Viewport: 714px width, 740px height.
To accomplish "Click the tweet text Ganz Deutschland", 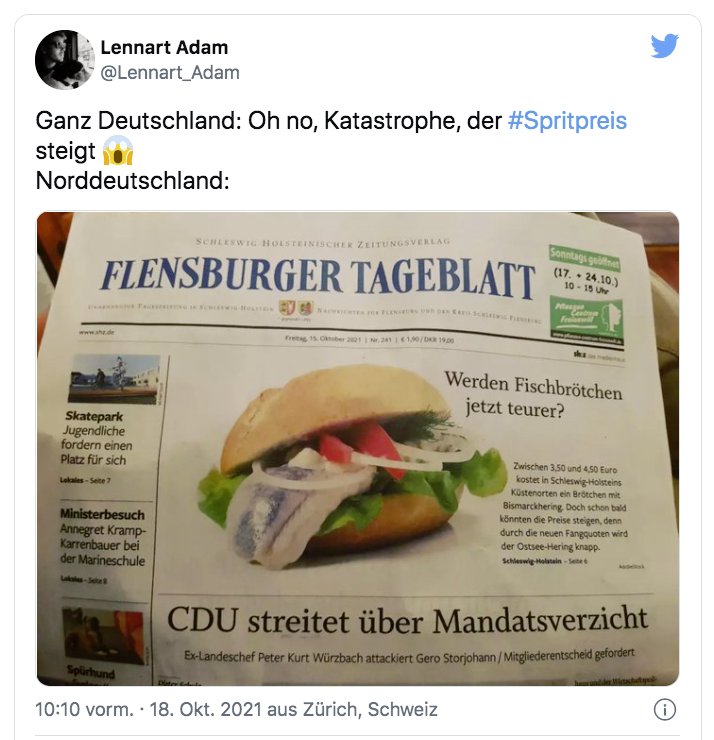I will [x=138, y=121].
